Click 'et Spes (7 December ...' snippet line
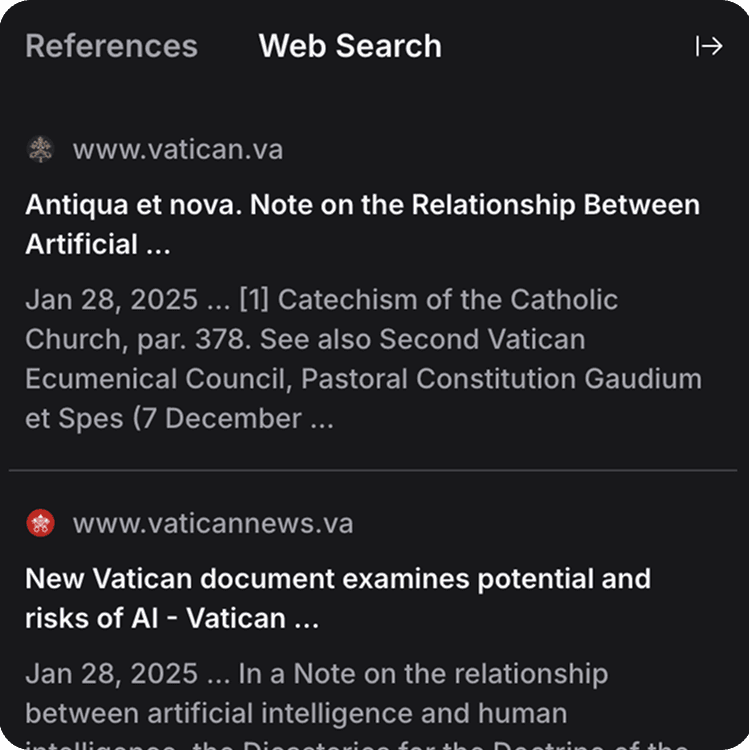 coord(180,418)
